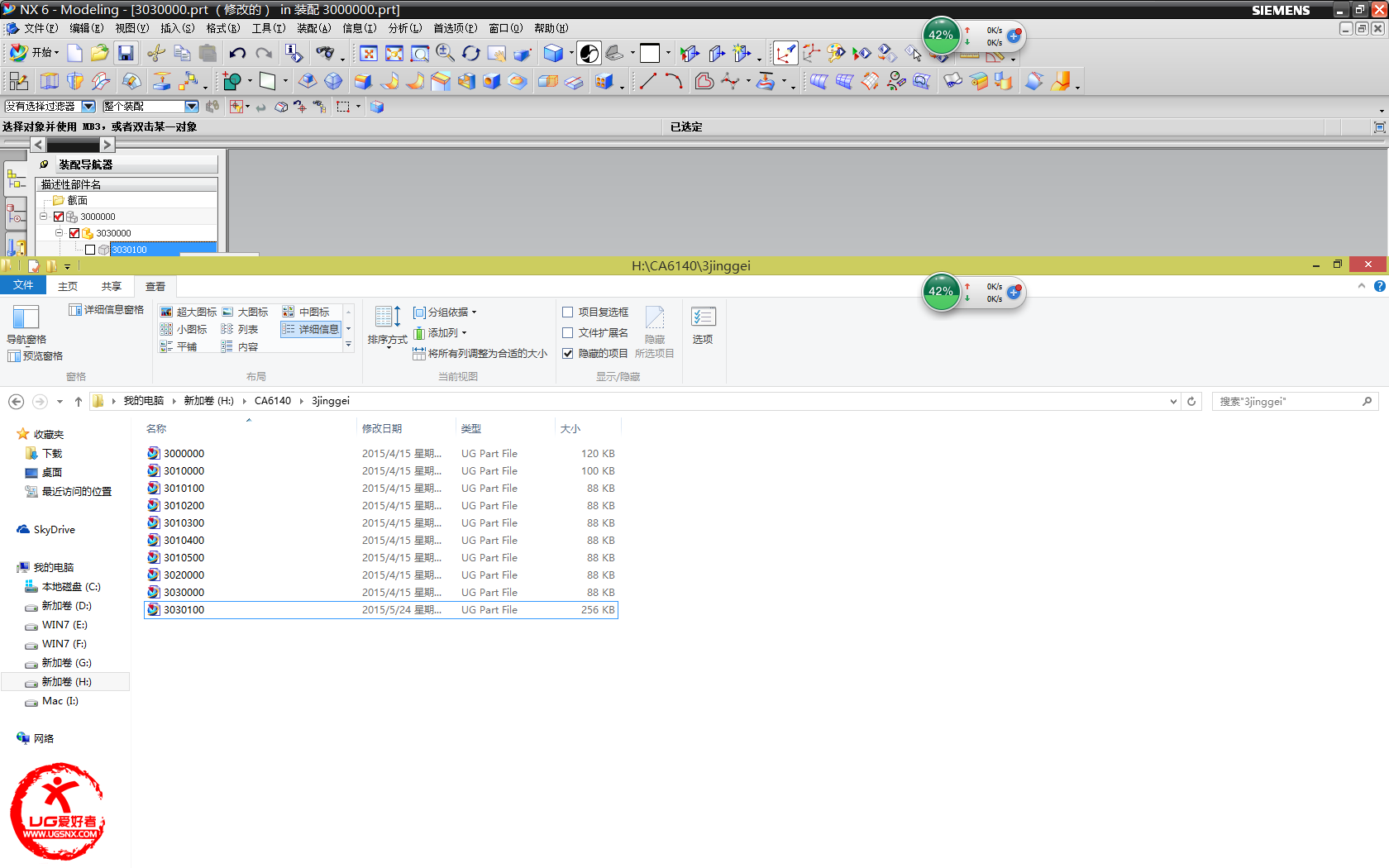Viewport: 1389px width, 868px height.
Task: Toggle the 导航窗格 navigation pane button
Action: [26, 326]
